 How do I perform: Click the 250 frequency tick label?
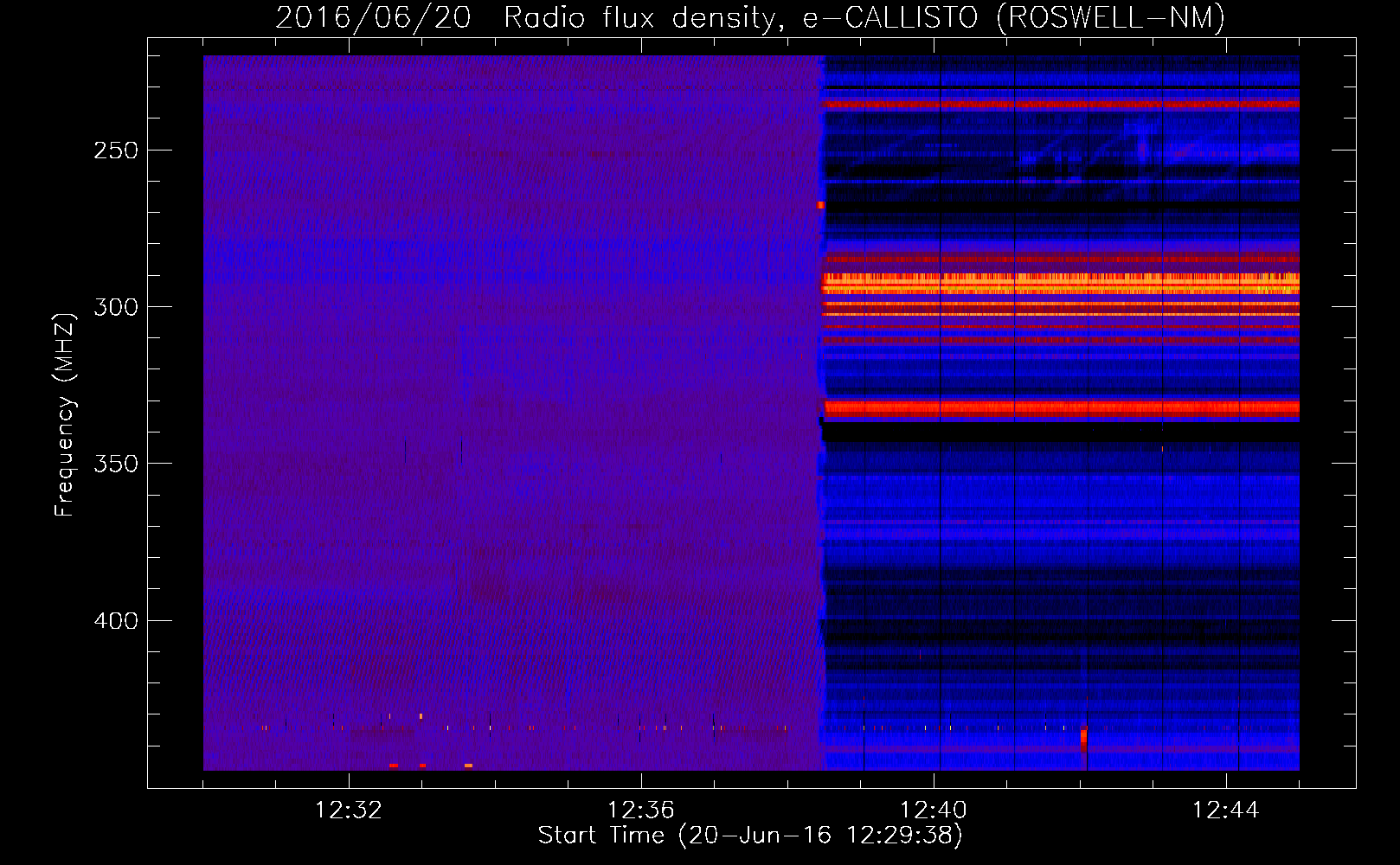(116, 151)
